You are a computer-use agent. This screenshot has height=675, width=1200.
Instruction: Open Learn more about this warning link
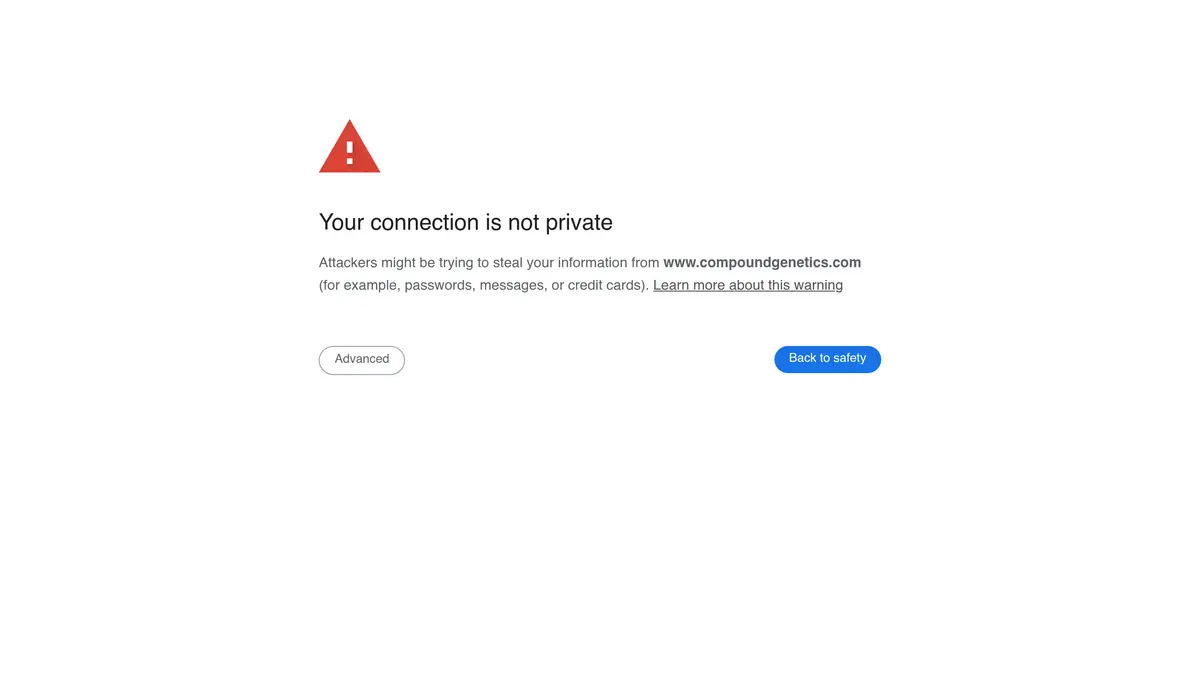pyautogui.click(x=748, y=285)
